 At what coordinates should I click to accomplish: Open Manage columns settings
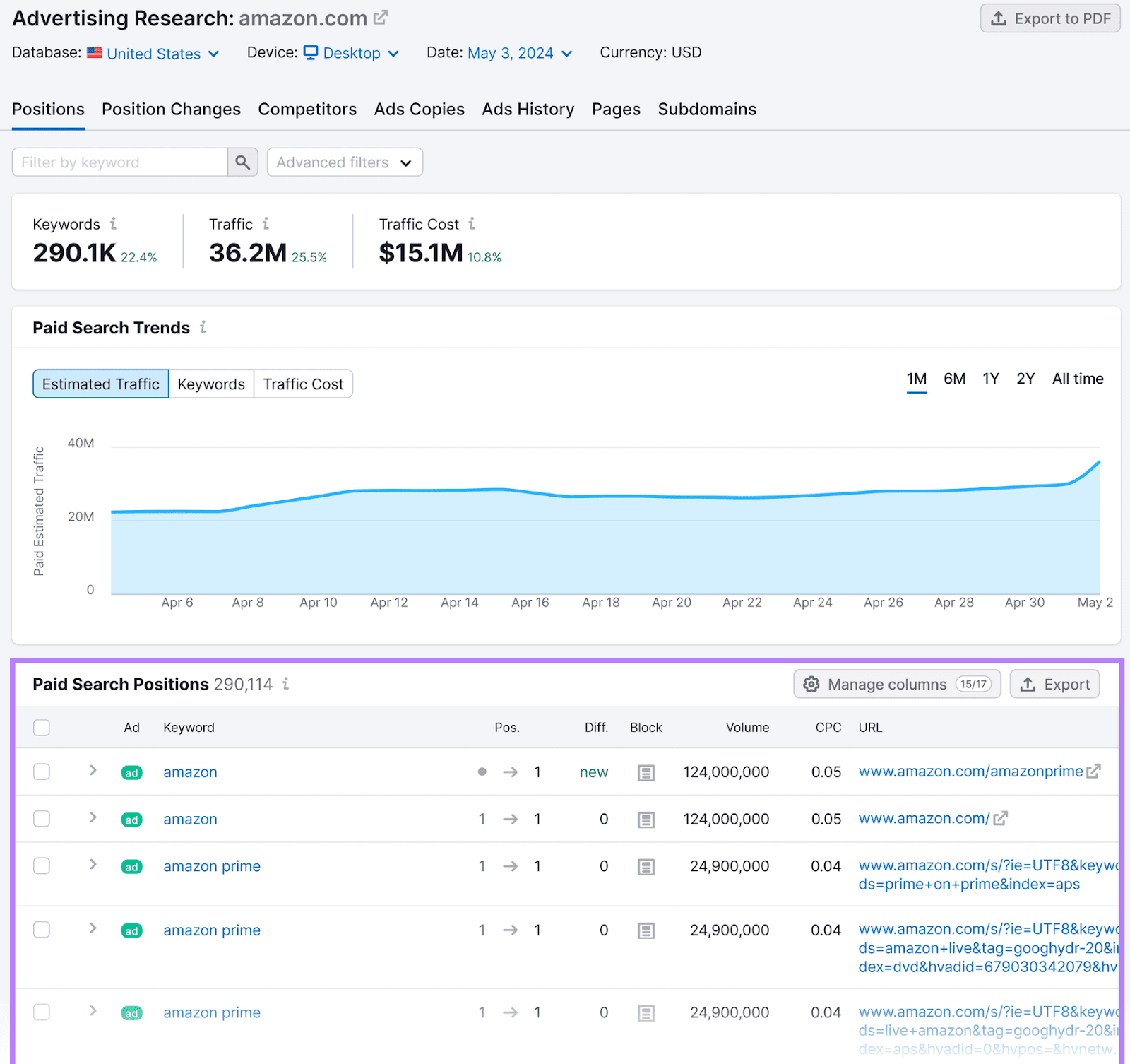(x=896, y=684)
